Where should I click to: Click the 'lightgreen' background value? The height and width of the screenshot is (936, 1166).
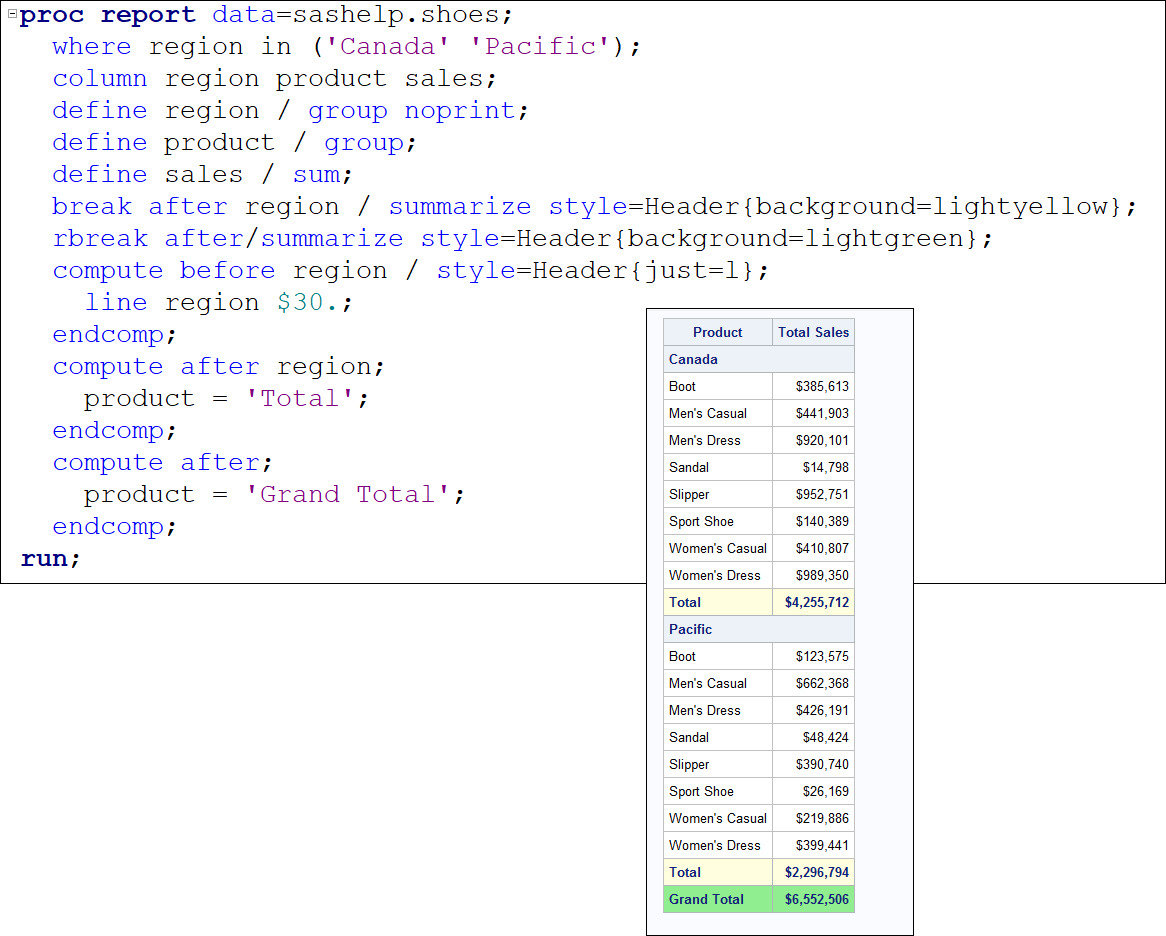click(884, 238)
